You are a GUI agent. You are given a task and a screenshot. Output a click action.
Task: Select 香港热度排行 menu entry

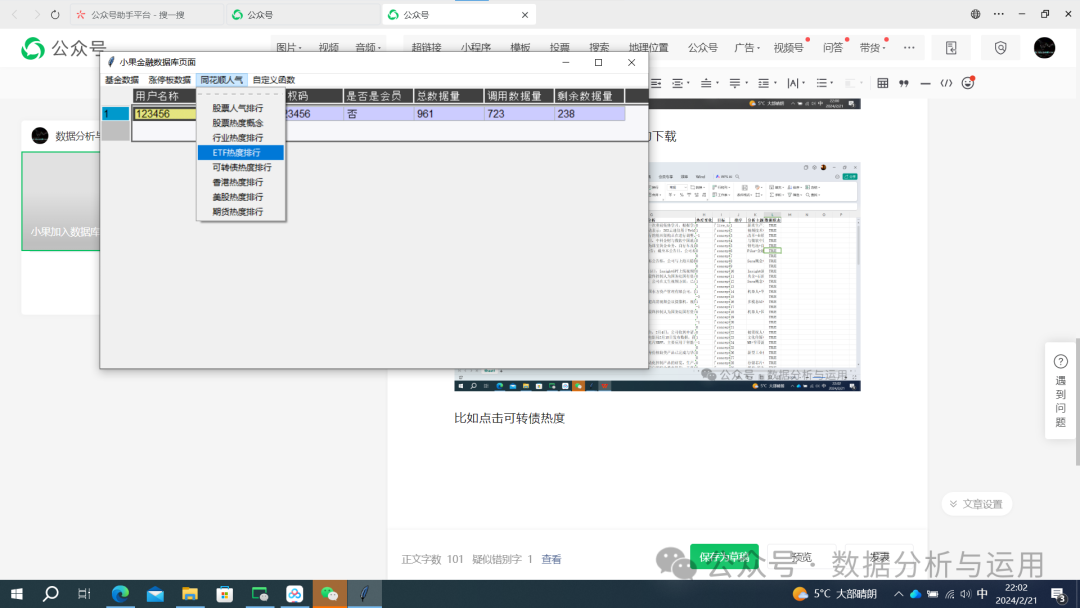pos(240,182)
